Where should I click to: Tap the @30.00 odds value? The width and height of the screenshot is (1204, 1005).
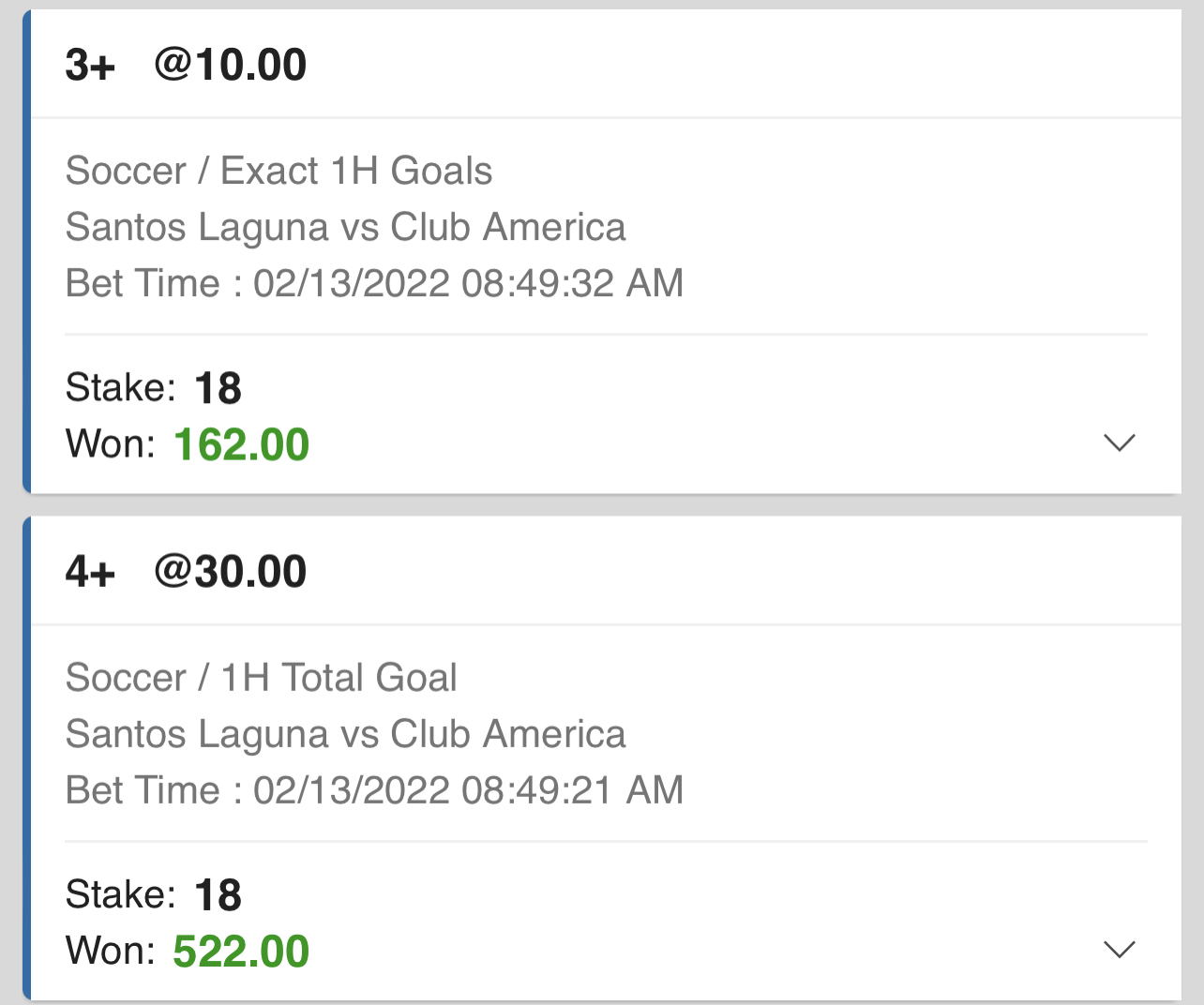231,572
